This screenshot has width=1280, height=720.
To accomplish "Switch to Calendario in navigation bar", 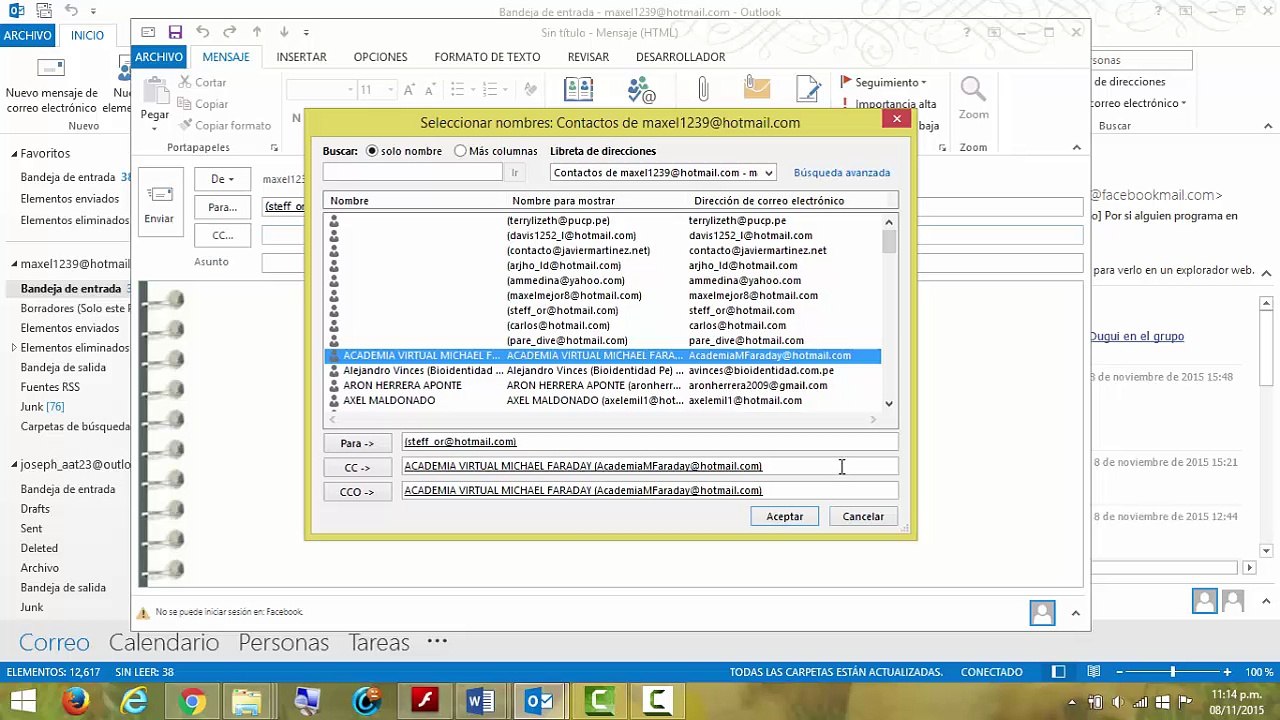I will click(x=164, y=643).
